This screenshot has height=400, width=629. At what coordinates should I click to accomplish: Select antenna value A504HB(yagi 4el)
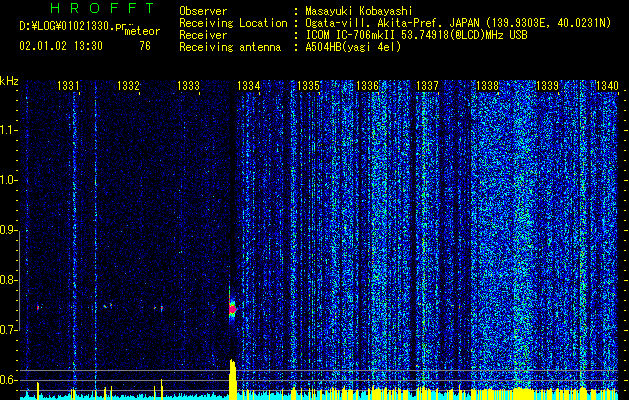pyautogui.click(x=353, y=47)
